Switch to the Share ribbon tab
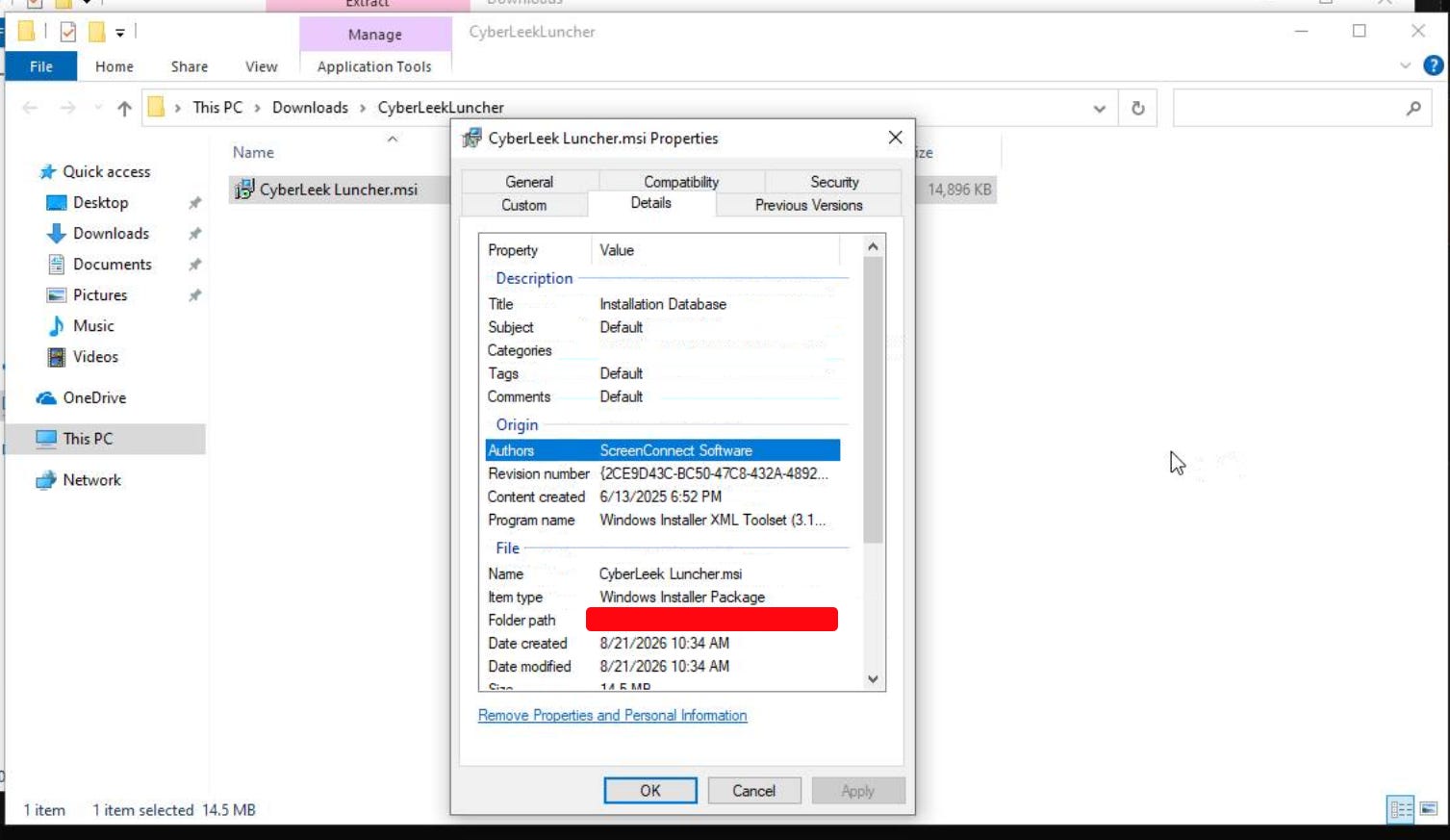Screen dimensions: 1450x840 [190, 66]
